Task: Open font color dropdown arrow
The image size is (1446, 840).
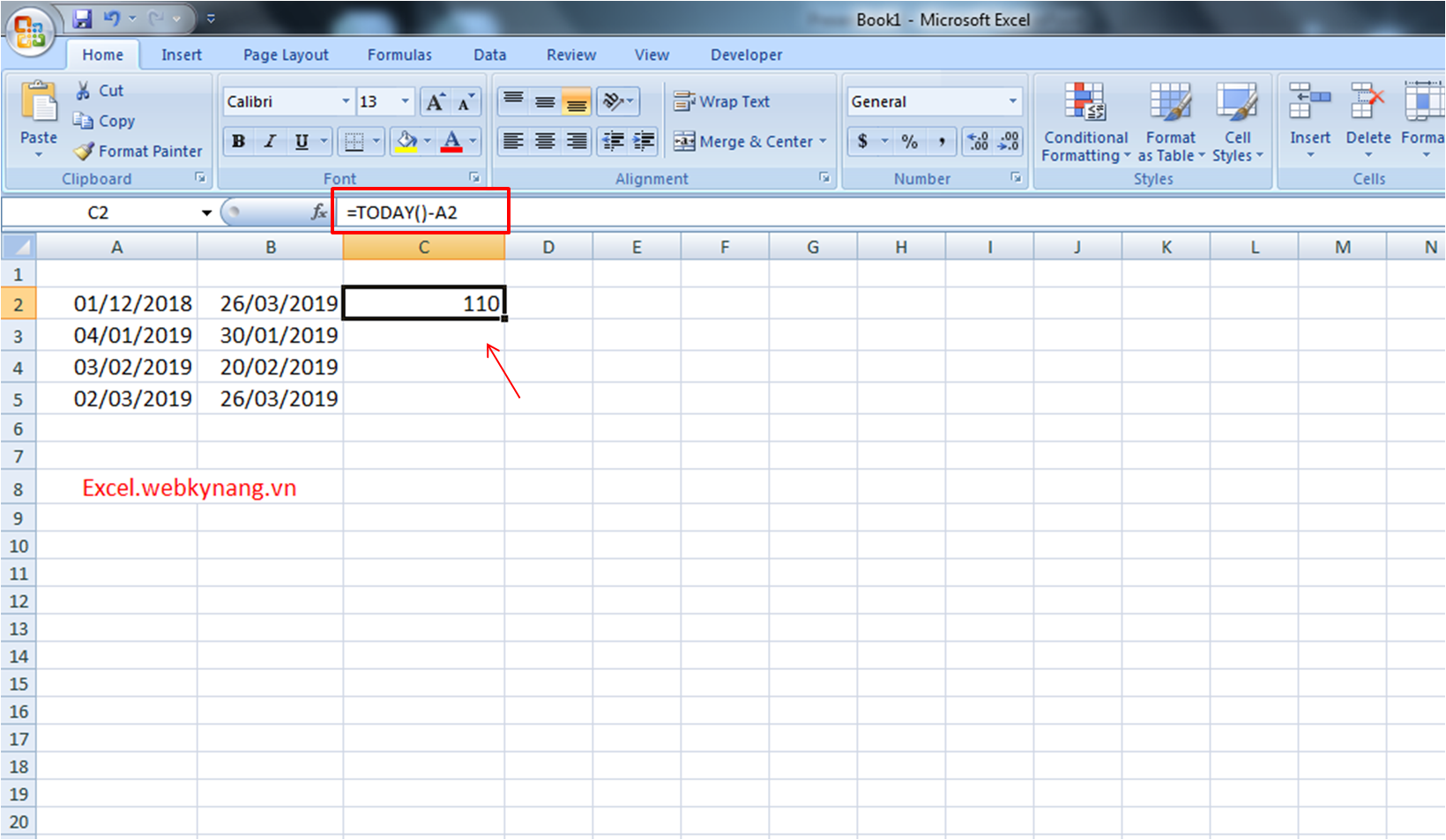Action: [x=473, y=141]
